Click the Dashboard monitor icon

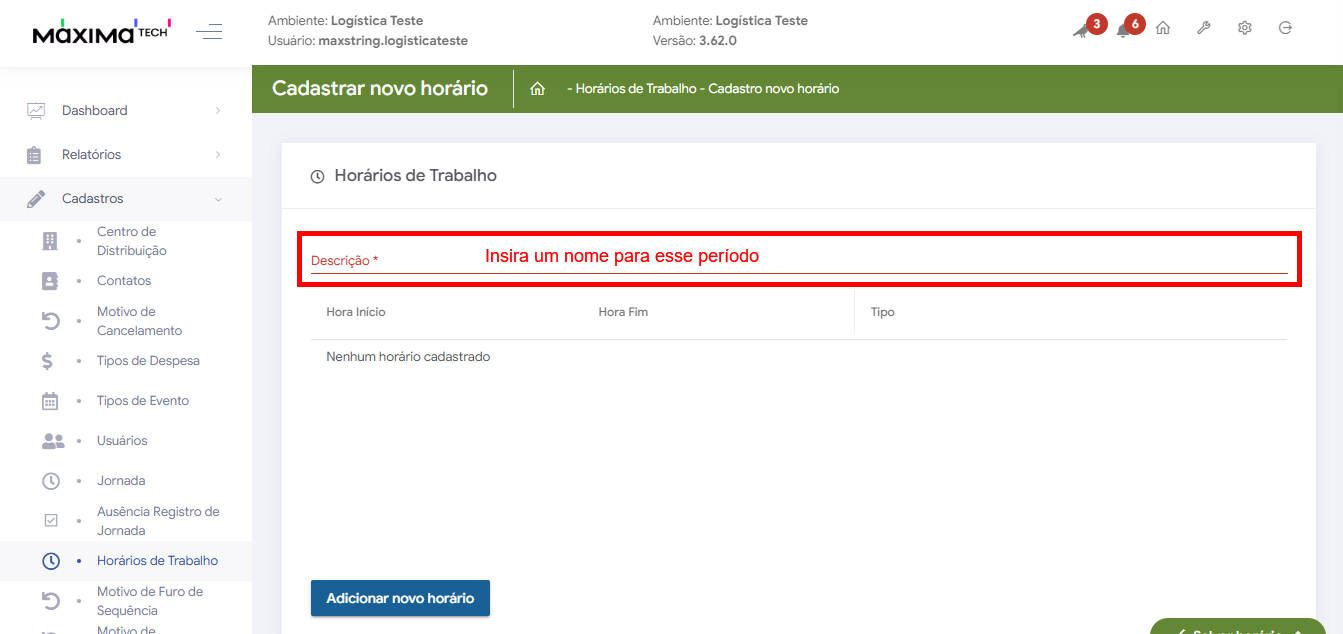point(36,111)
